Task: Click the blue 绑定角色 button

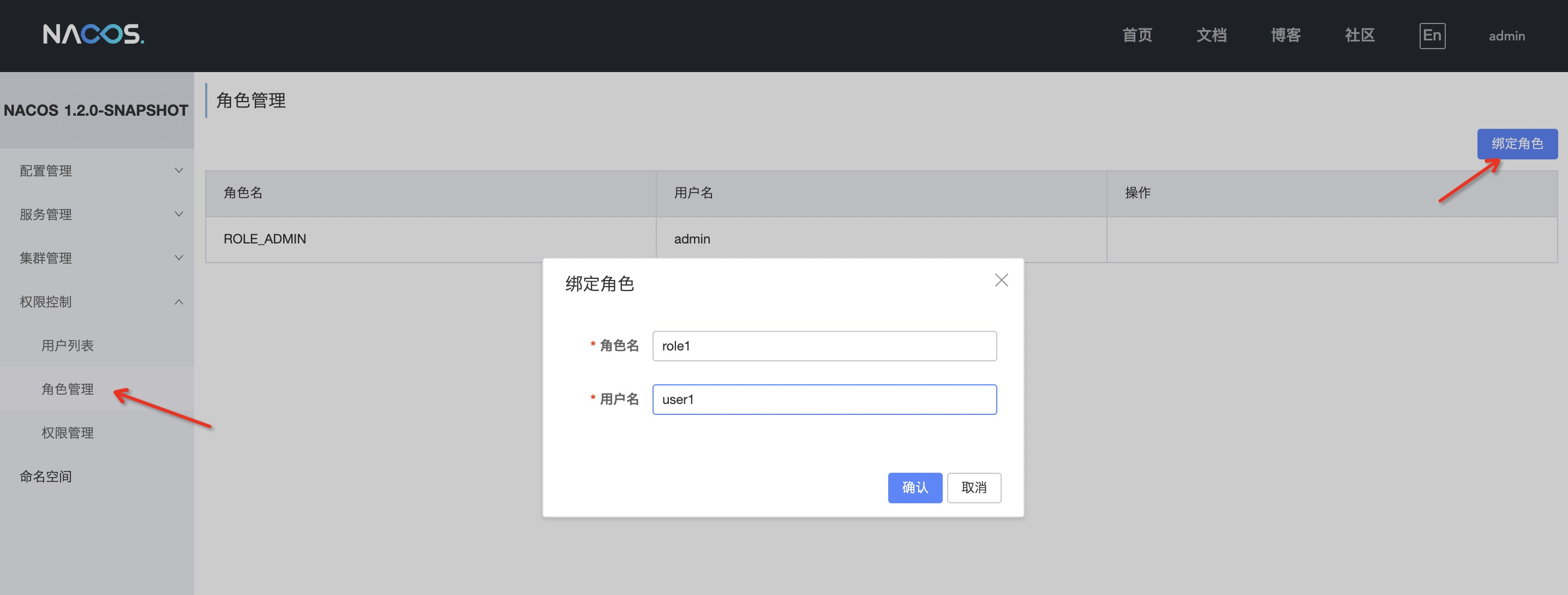Action: pyautogui.click(x=1517, y=144)
